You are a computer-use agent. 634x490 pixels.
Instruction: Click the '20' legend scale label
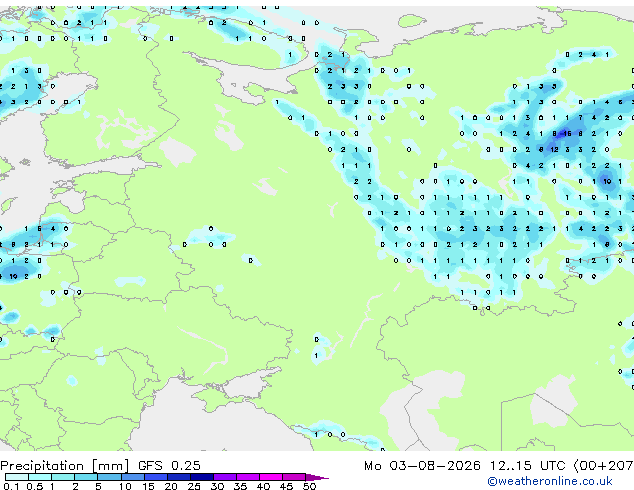point(171,486)
